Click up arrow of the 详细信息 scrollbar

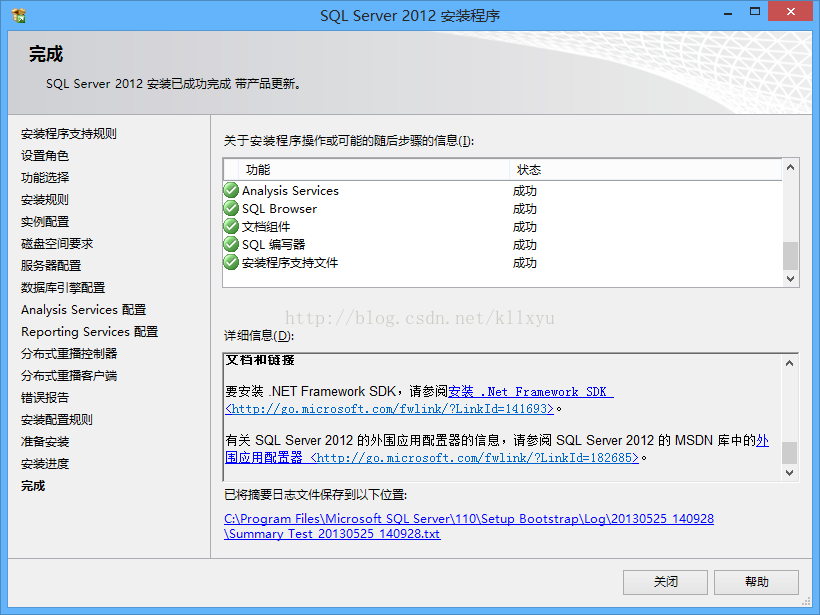[790, 363]
